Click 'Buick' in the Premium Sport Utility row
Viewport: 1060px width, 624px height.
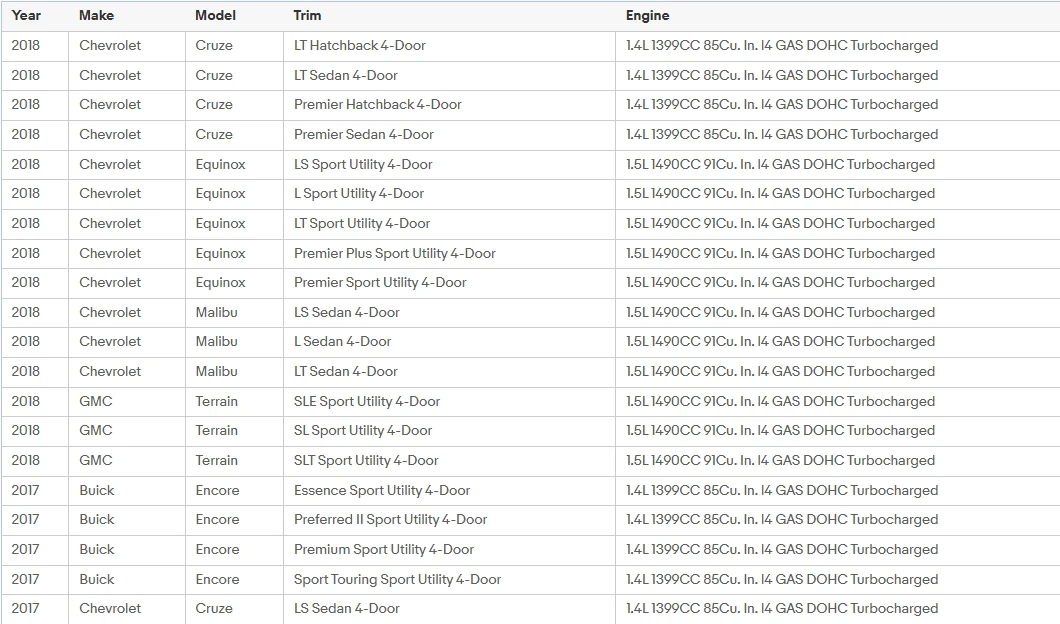(x=97, y=550)
